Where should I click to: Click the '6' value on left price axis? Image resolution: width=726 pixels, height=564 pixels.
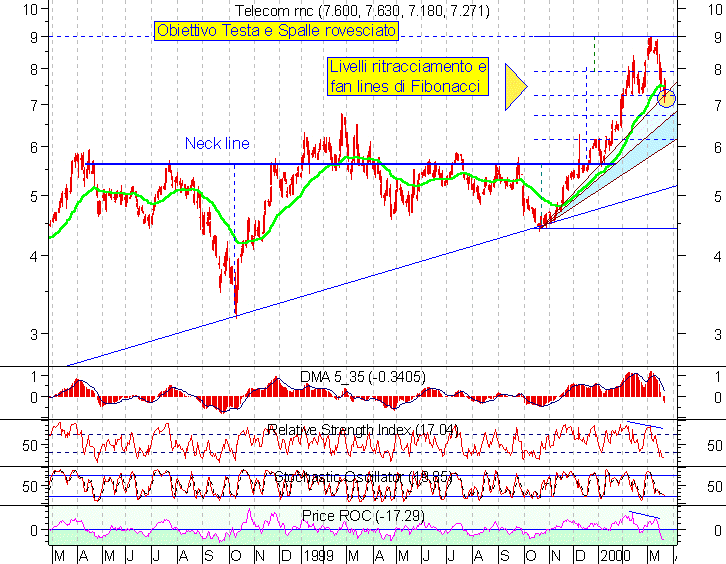(x=33, y=147)
